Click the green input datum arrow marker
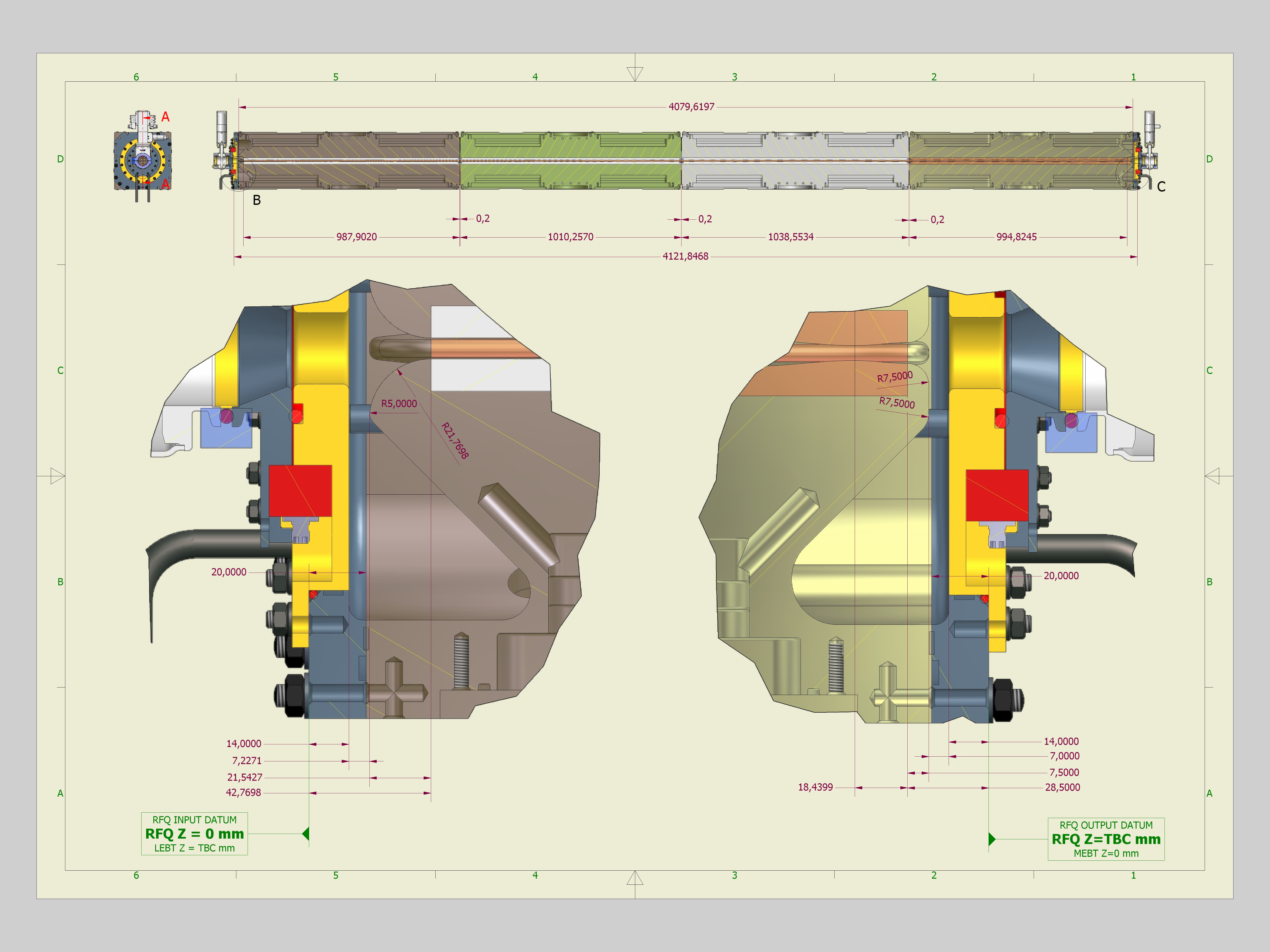This screenshot has width=1270, height=952. [305, 834]
